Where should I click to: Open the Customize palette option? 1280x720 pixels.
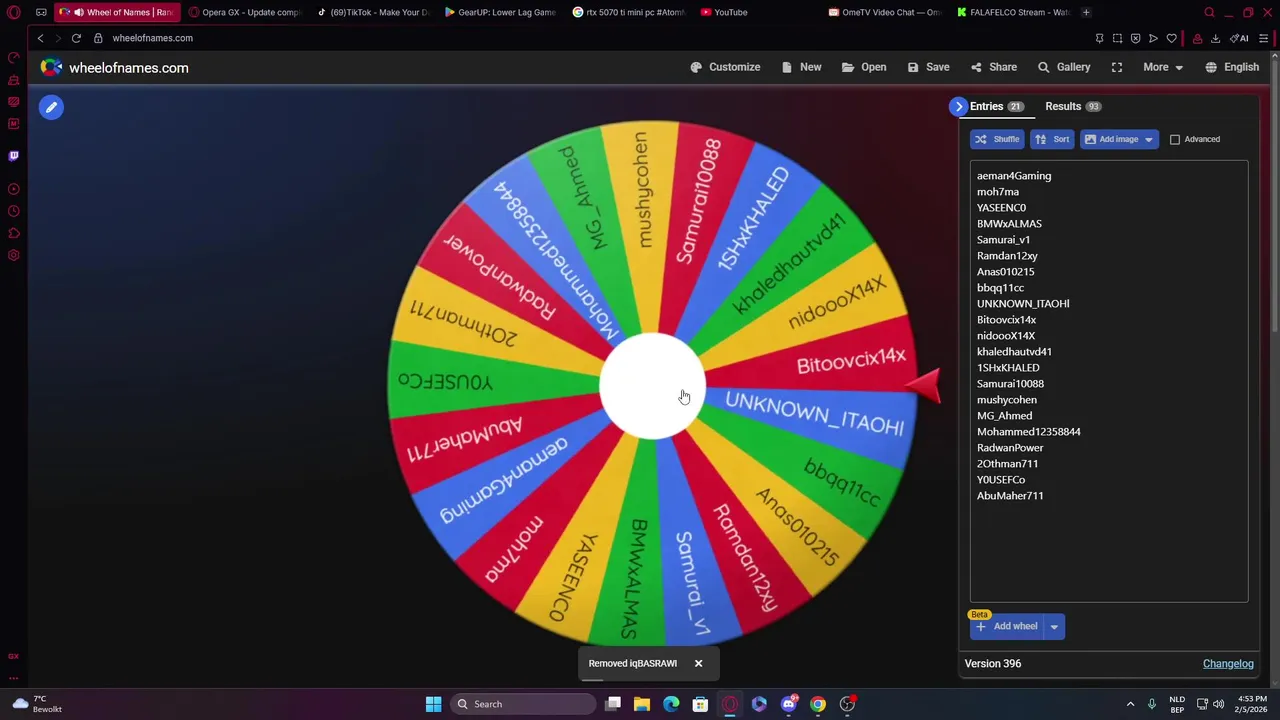(x=725, y=67)
